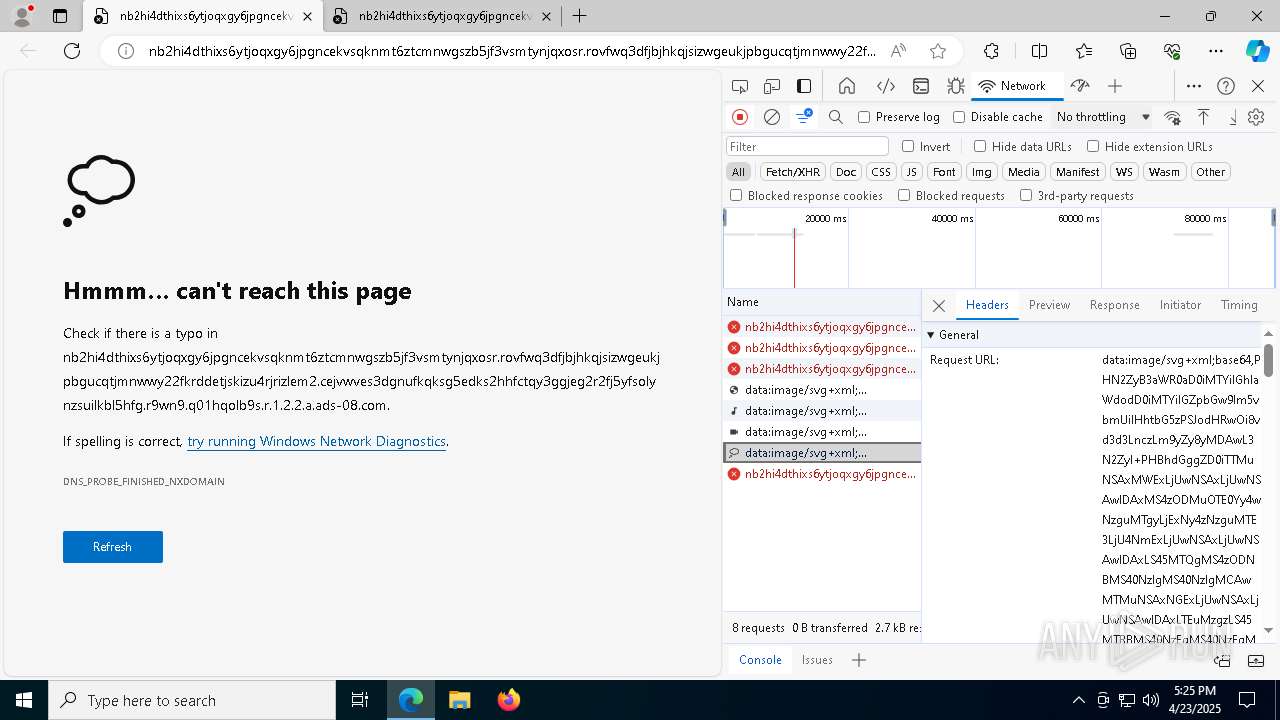
Task: Export HAR file with down arrow
Action: click(1232, 117)
